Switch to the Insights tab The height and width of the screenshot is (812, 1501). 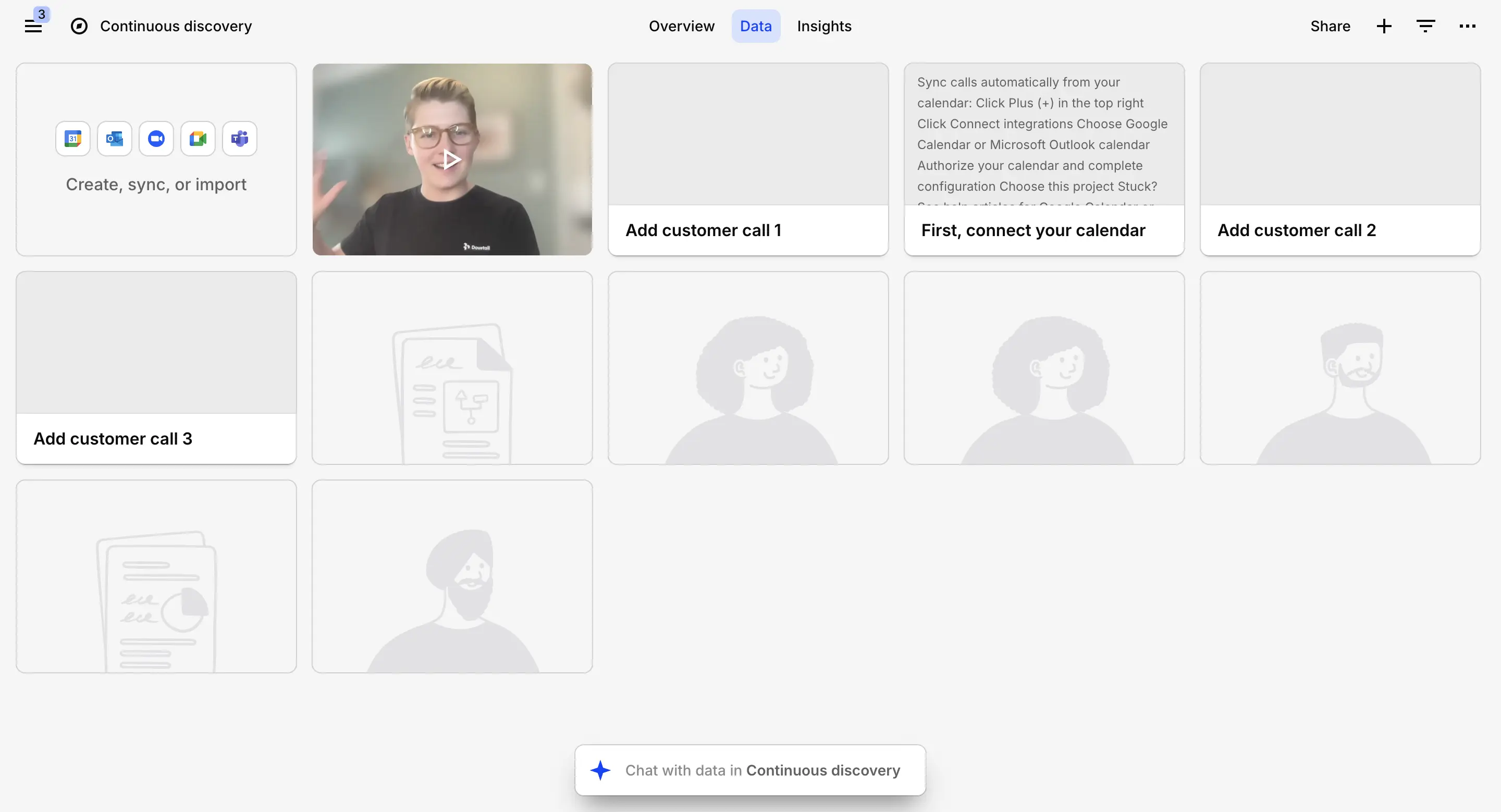point(824,26)
